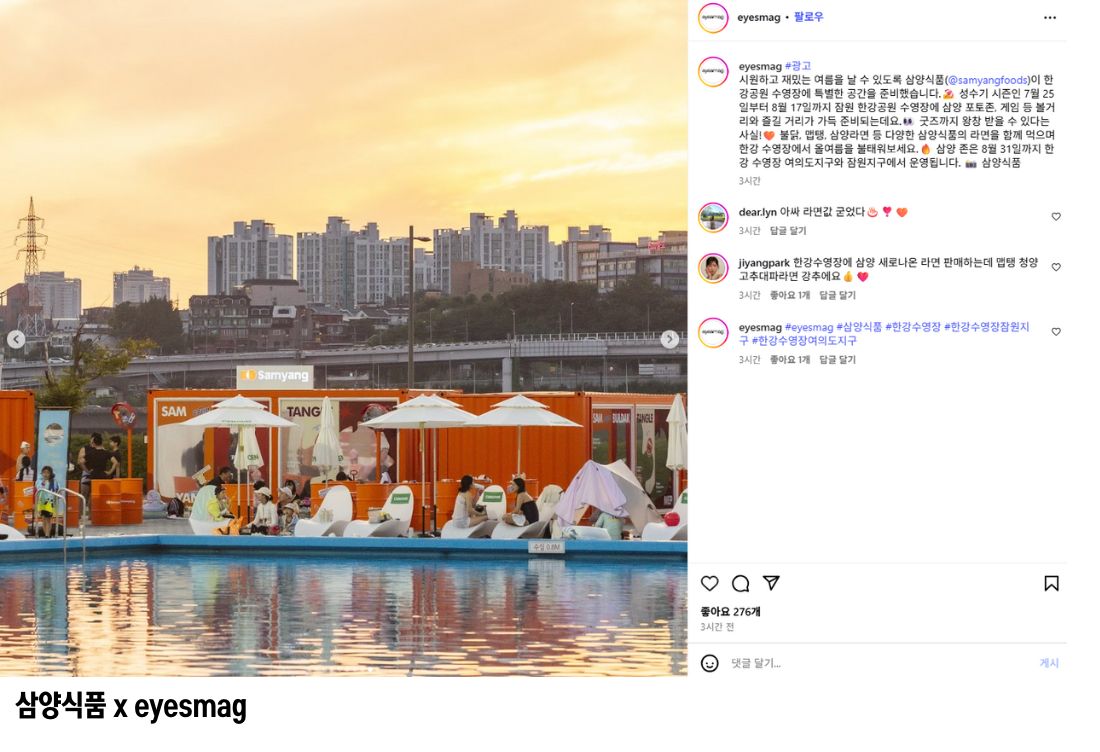Open the #한강수영장 hashtag

click(x=913, y=327)
